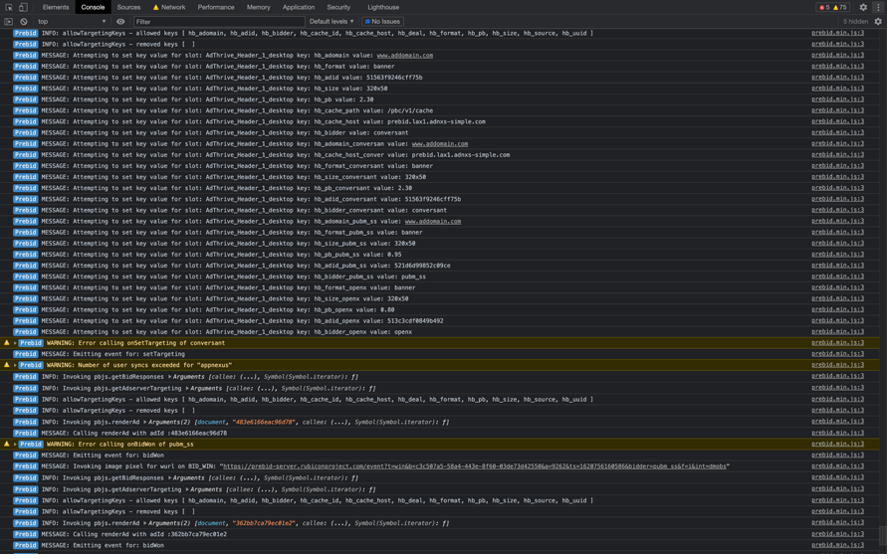Focus the console Filter input field
Screen dimensions: 892x559
coord(218,21)
